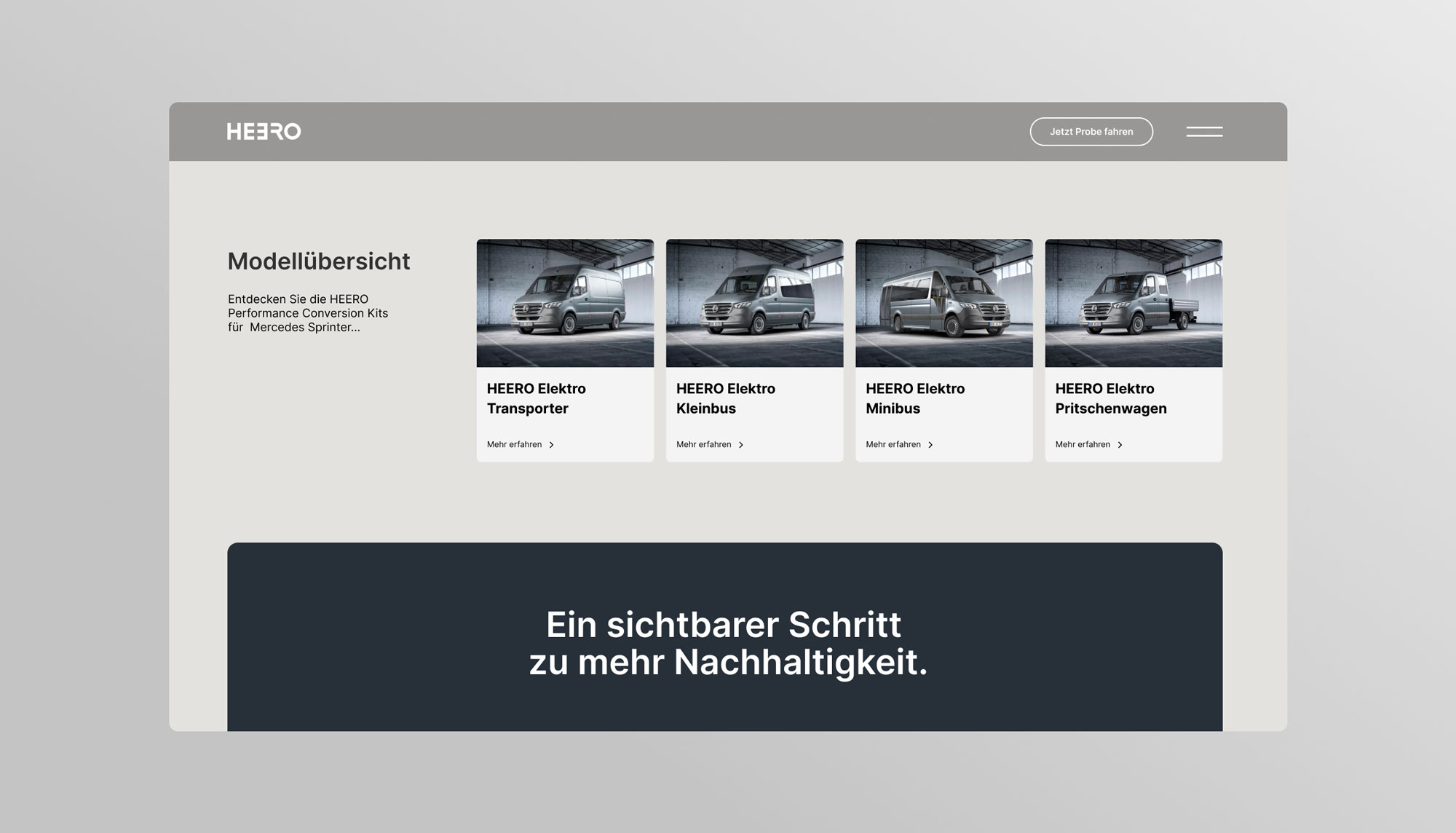
Task: Open the Elektro Pritschenwagen truck thumbnail
Action: (1133, 303)
